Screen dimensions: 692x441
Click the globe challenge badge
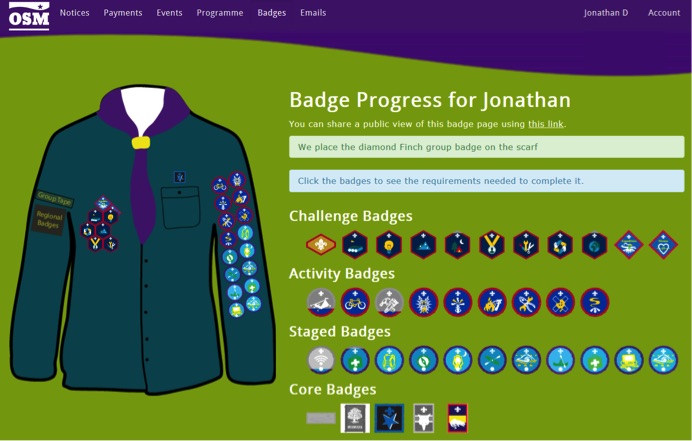(x=594, y=245)
